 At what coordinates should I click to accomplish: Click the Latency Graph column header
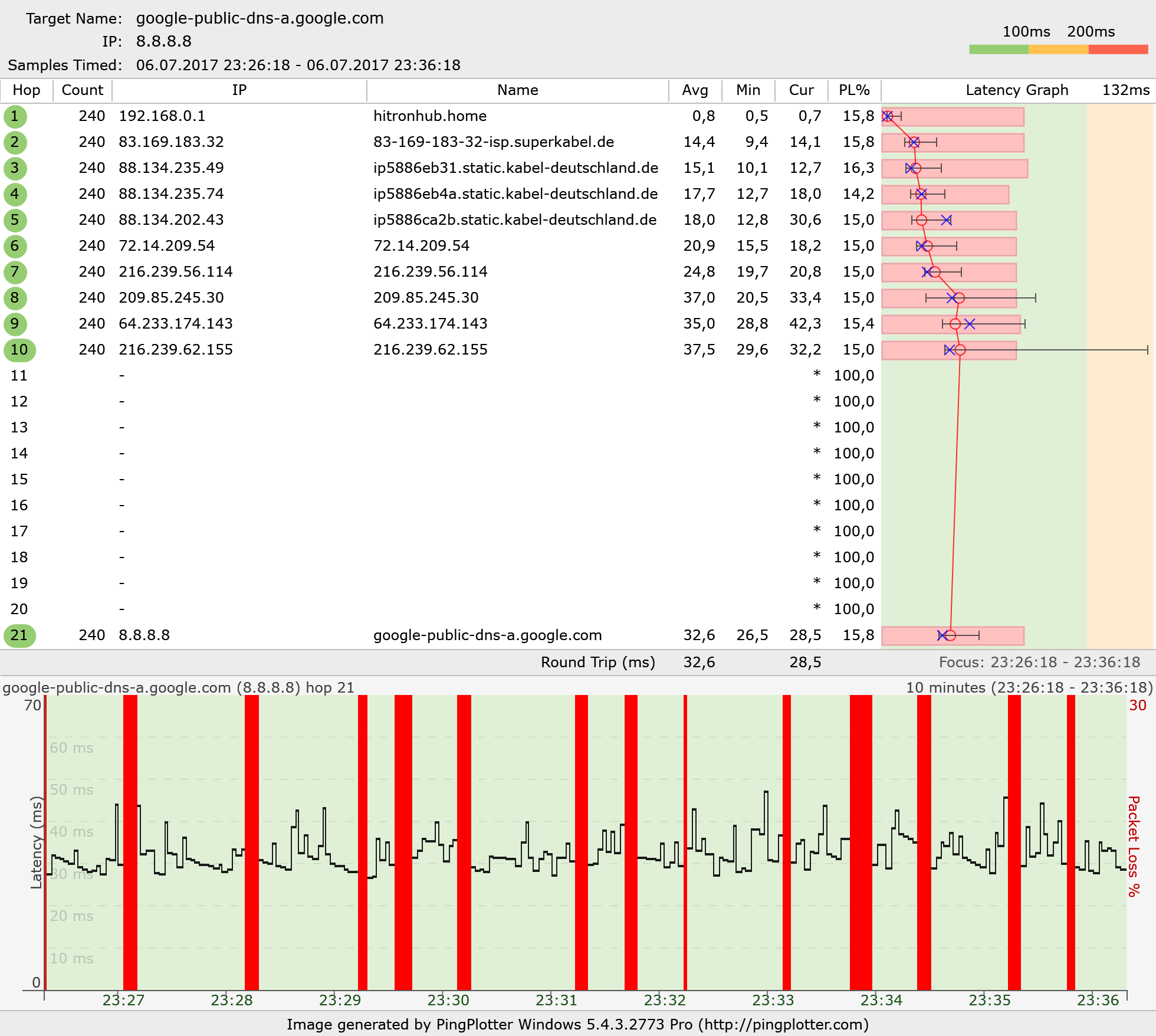1017,90
